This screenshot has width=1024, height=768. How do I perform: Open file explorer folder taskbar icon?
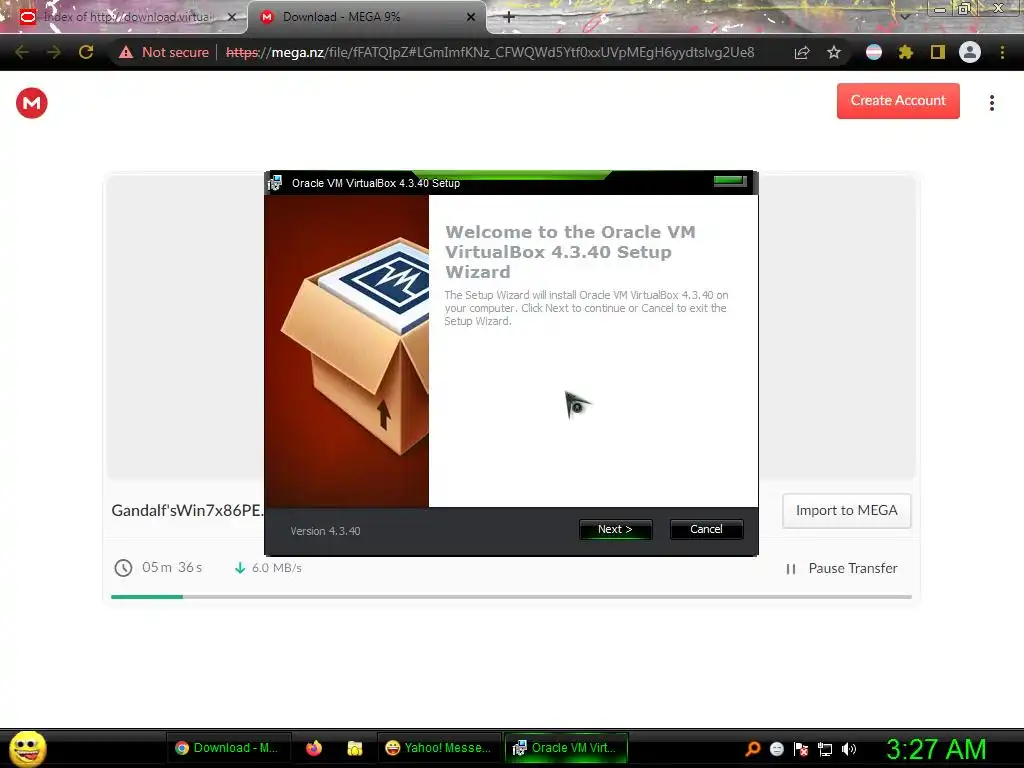355,748
